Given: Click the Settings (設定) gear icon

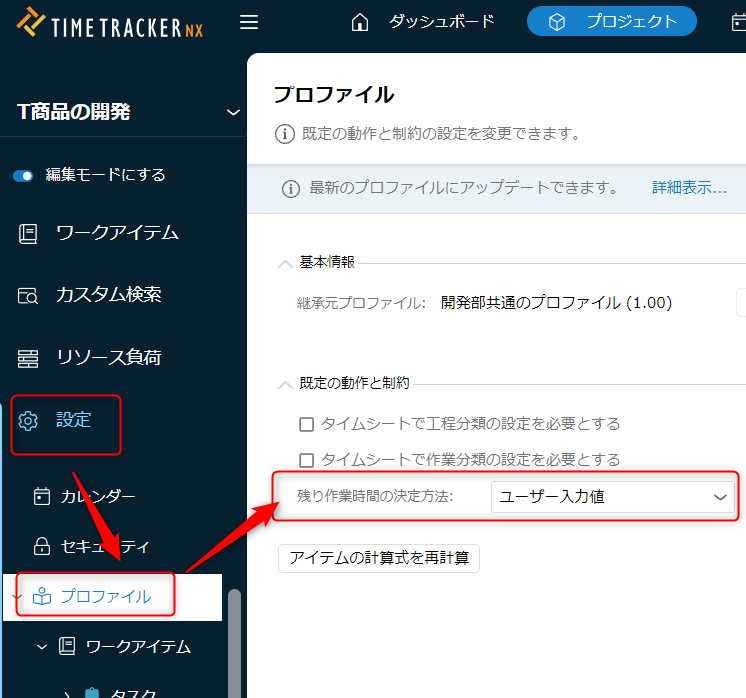Looking at the screenshot, I should (28, 421).
